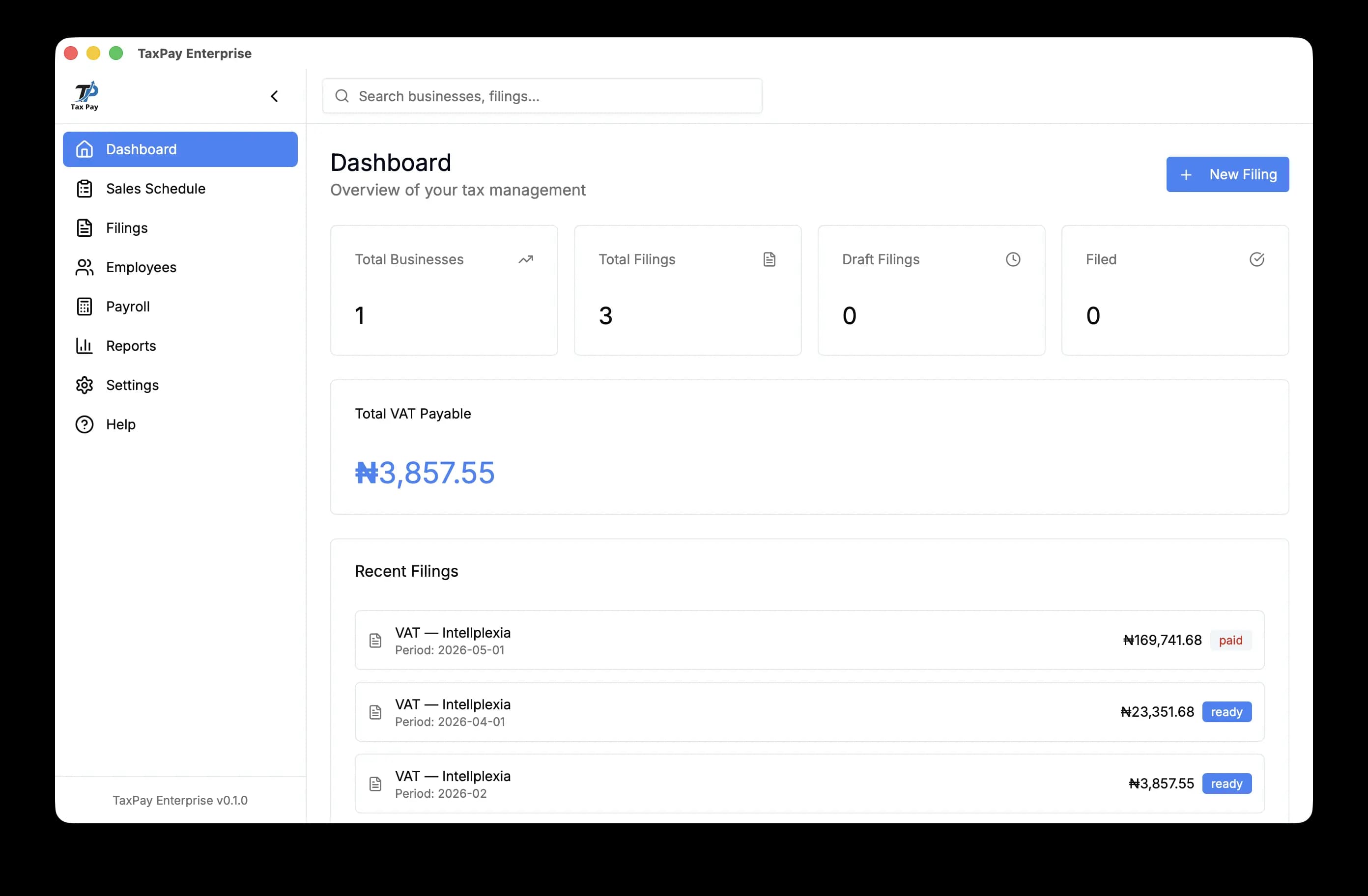The image size is (1368, 896).
Task: Click the Dashboard page title
Action: click(x=391, y=163)
